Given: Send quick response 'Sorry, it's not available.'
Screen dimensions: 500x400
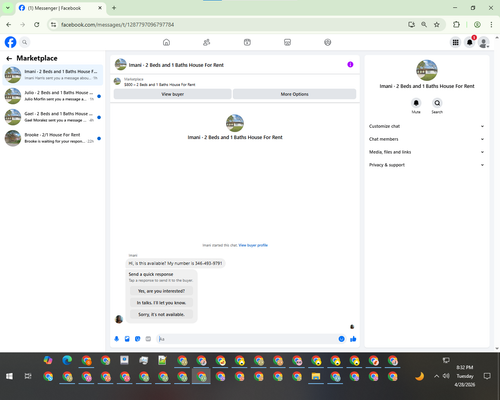Looking at the screenshot, I should (161, 314).
